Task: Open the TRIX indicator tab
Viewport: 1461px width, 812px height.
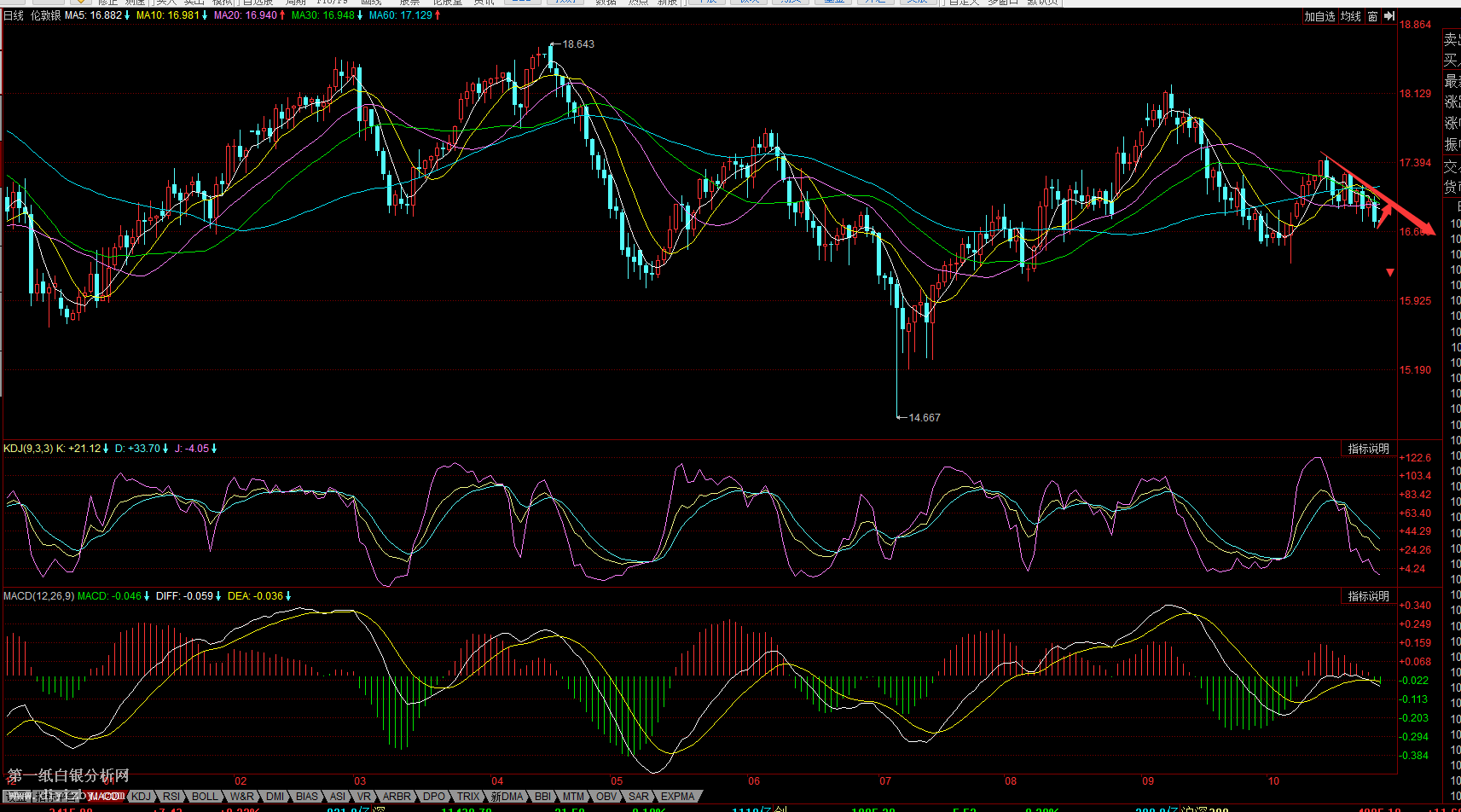Action: [468, 797]
